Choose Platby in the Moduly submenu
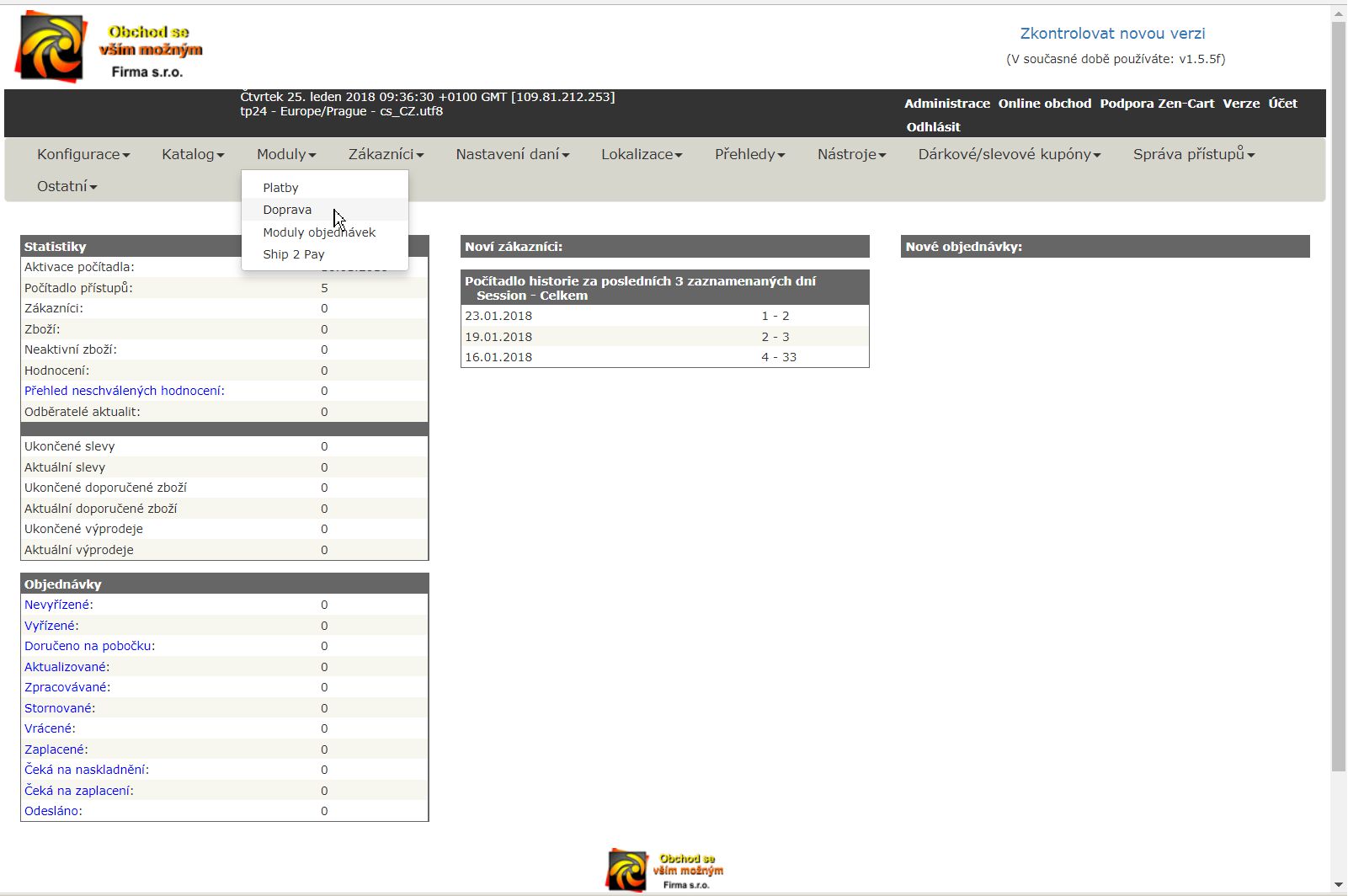This screenshot has width=1348, height=896. coord(280,188)
